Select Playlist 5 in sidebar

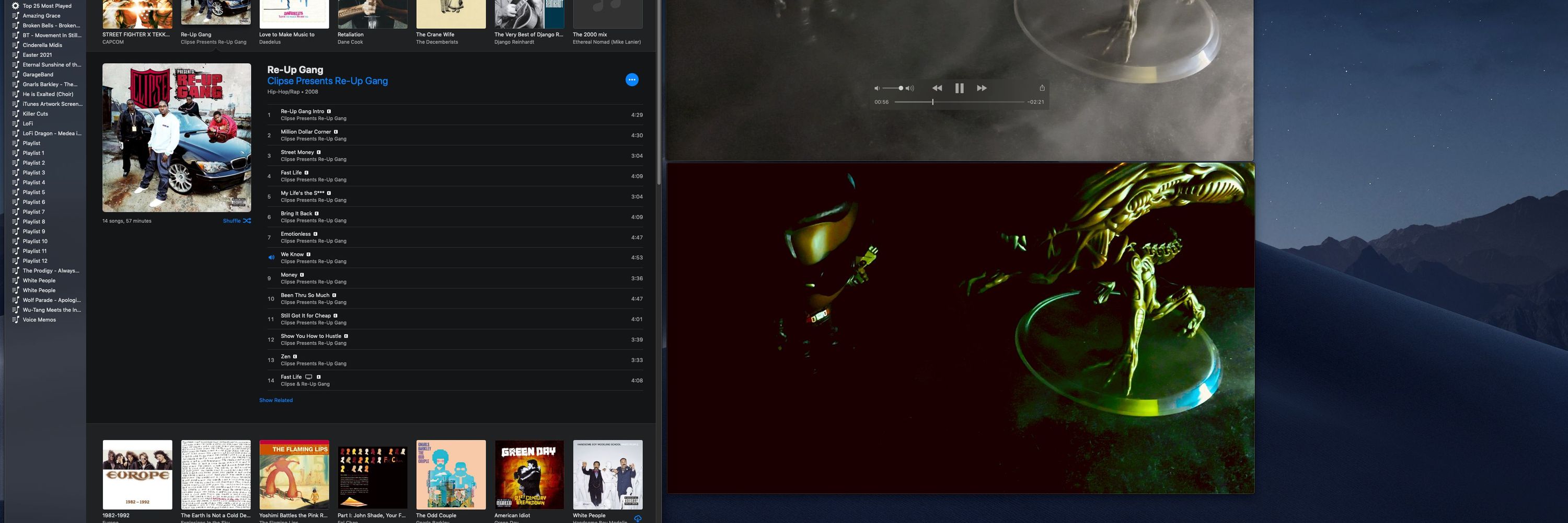point(33,192)
